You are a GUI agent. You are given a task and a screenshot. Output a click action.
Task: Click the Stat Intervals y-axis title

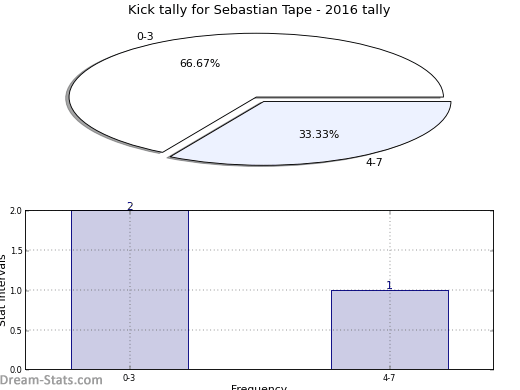point(3,290)
